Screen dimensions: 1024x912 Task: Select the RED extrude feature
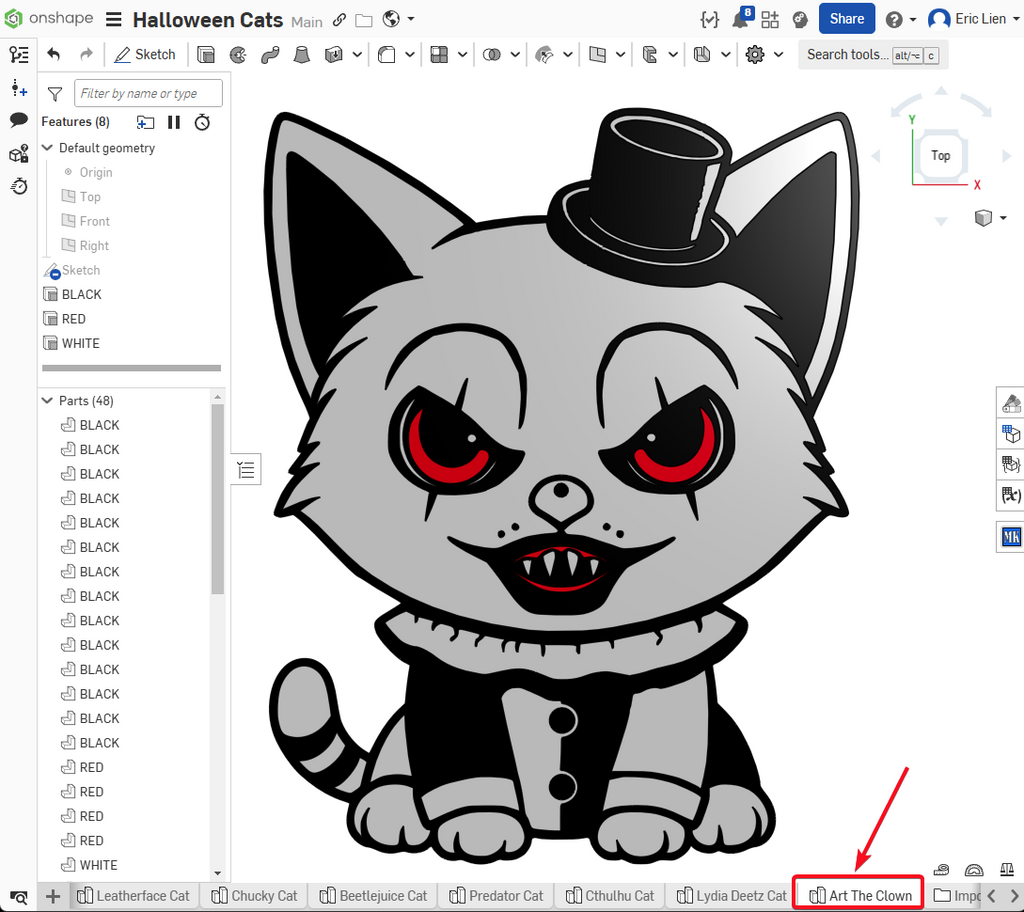click(x=73, y=319)
